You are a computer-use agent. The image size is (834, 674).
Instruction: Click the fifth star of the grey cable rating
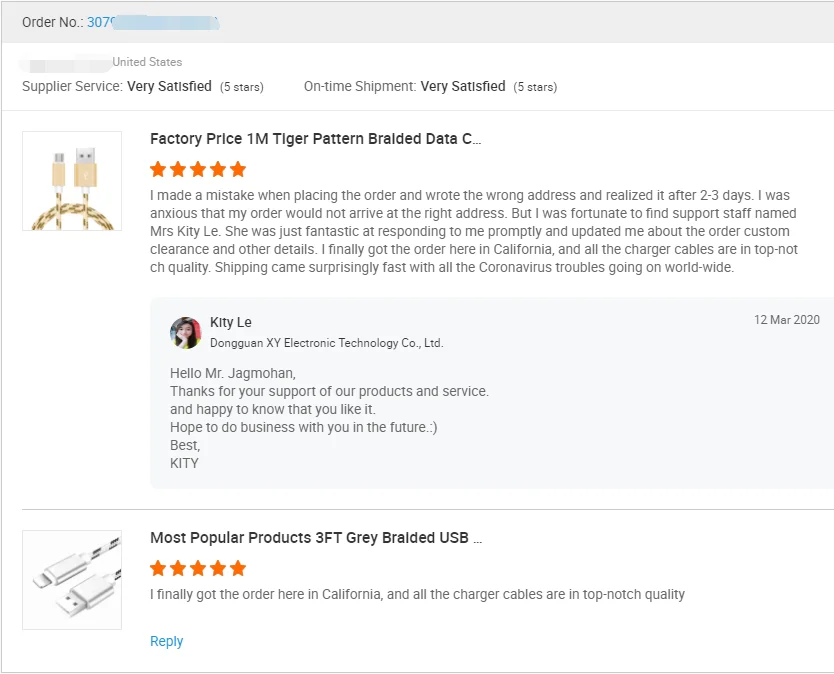pyautogui.click(x=237, y=568)
